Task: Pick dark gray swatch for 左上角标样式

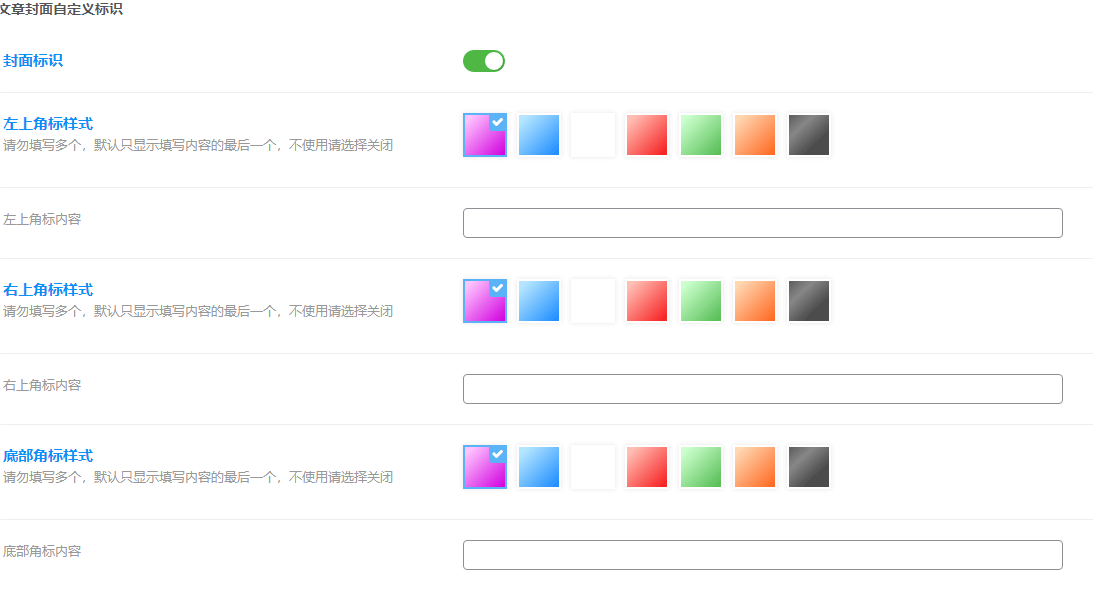Action: [809, 135]
